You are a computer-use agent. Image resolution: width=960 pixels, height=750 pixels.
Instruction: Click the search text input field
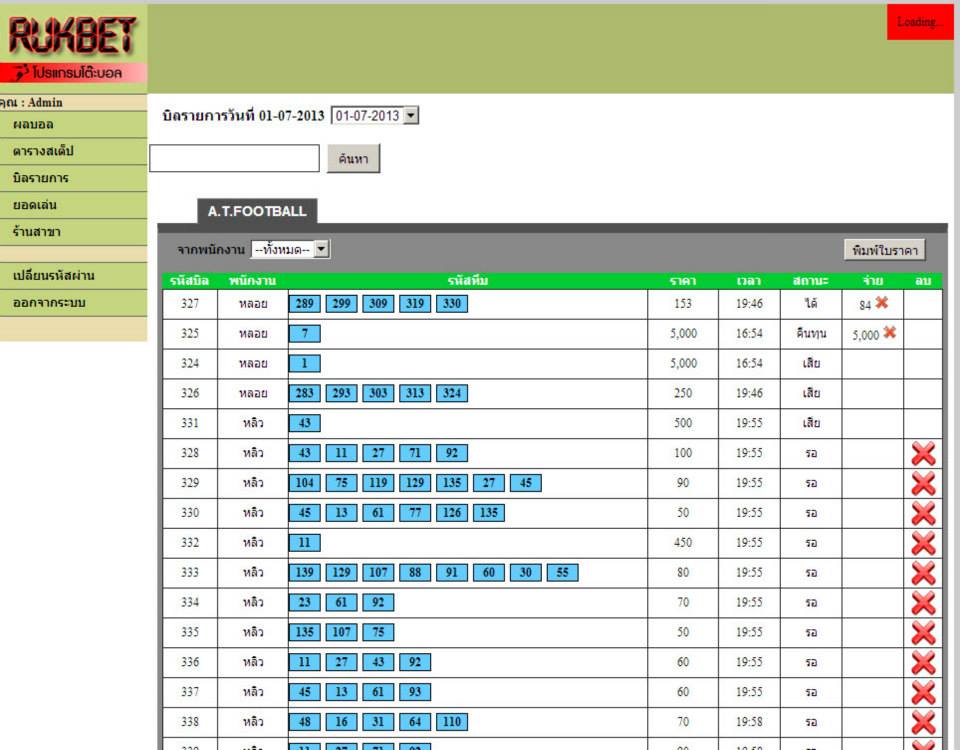(234, 159)
